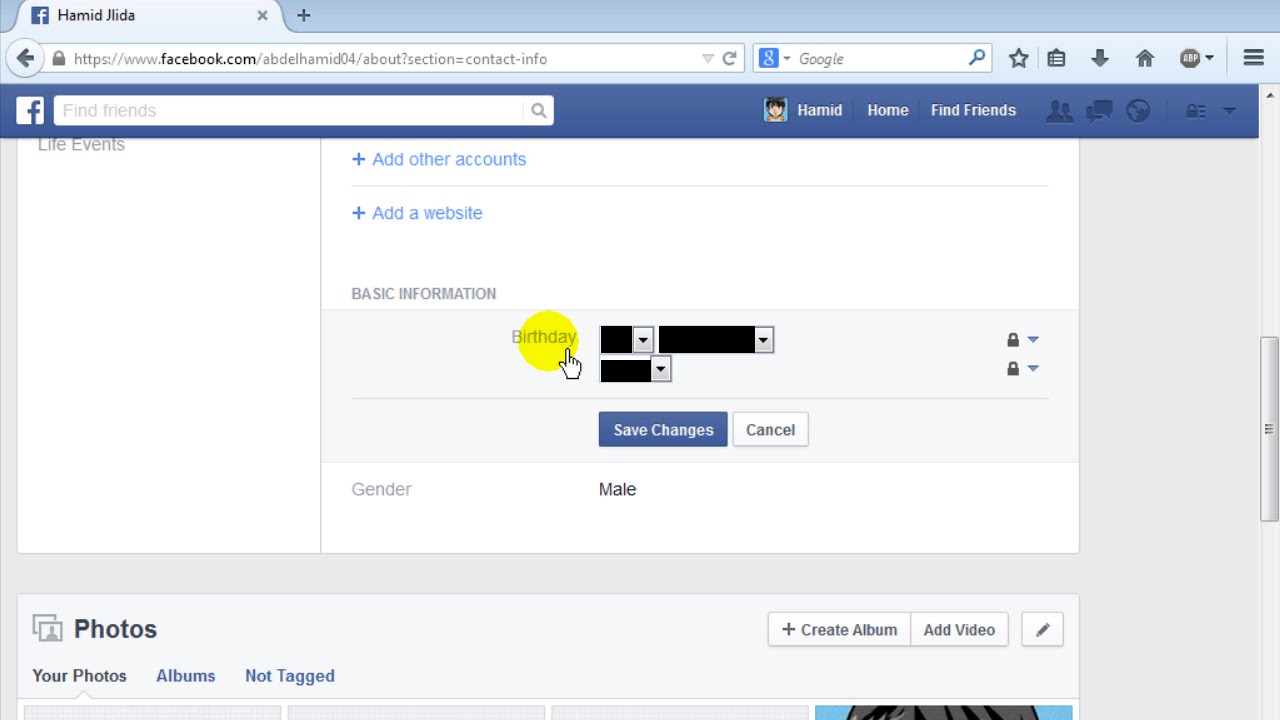Open privacy selector for birthday day and month
The image size is (1280, 720).
(x=1022, y=340)
